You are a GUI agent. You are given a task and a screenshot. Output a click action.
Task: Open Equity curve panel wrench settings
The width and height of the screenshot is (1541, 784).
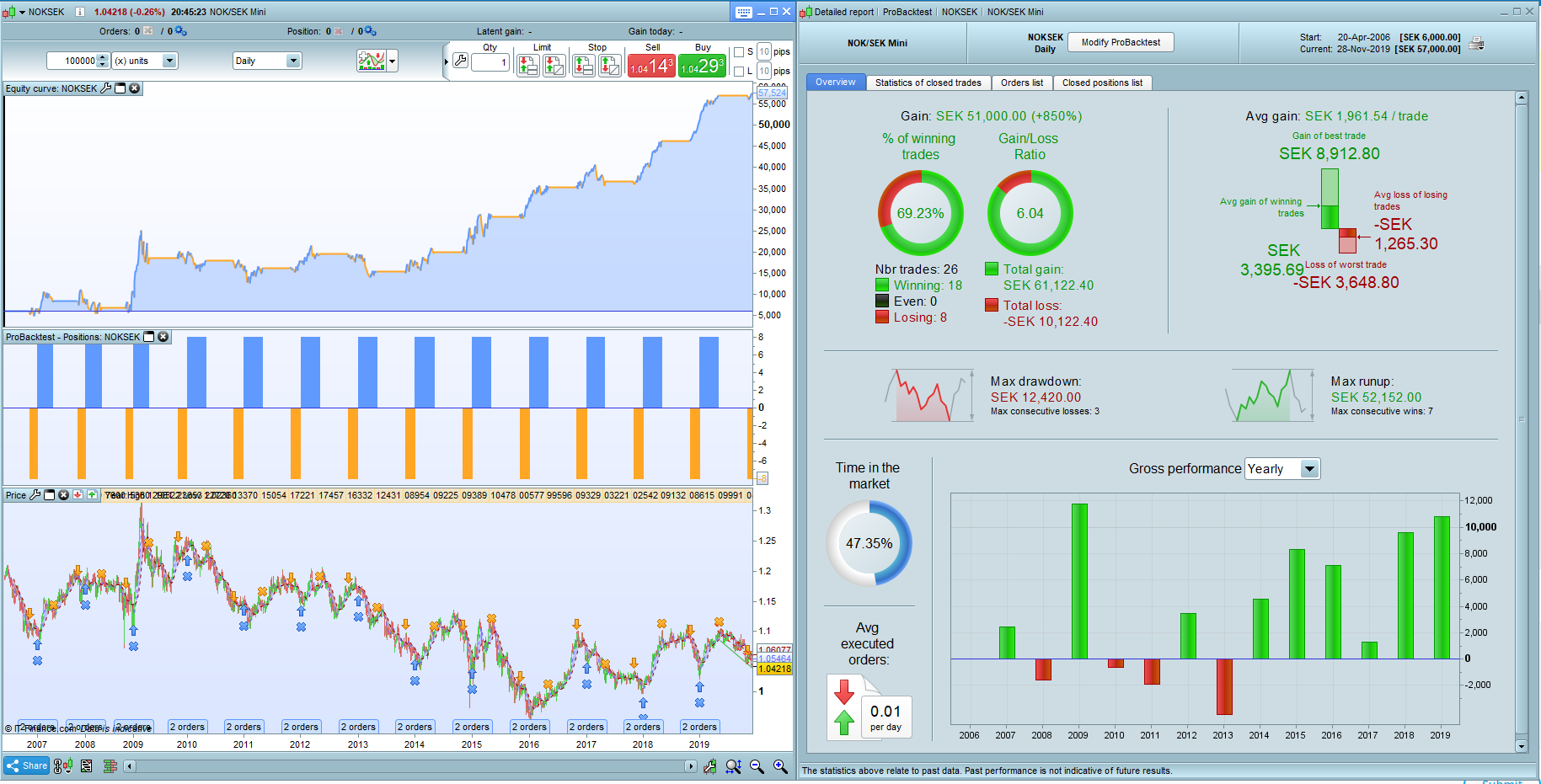point(106,88)
